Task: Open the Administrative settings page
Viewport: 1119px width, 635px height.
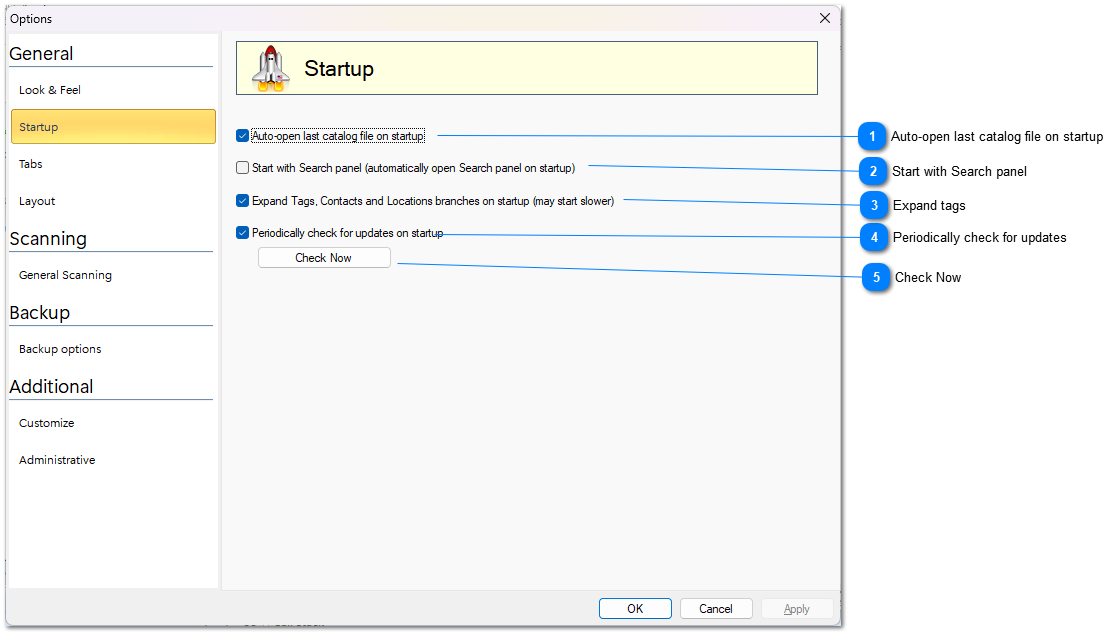Action: (57, 460)
